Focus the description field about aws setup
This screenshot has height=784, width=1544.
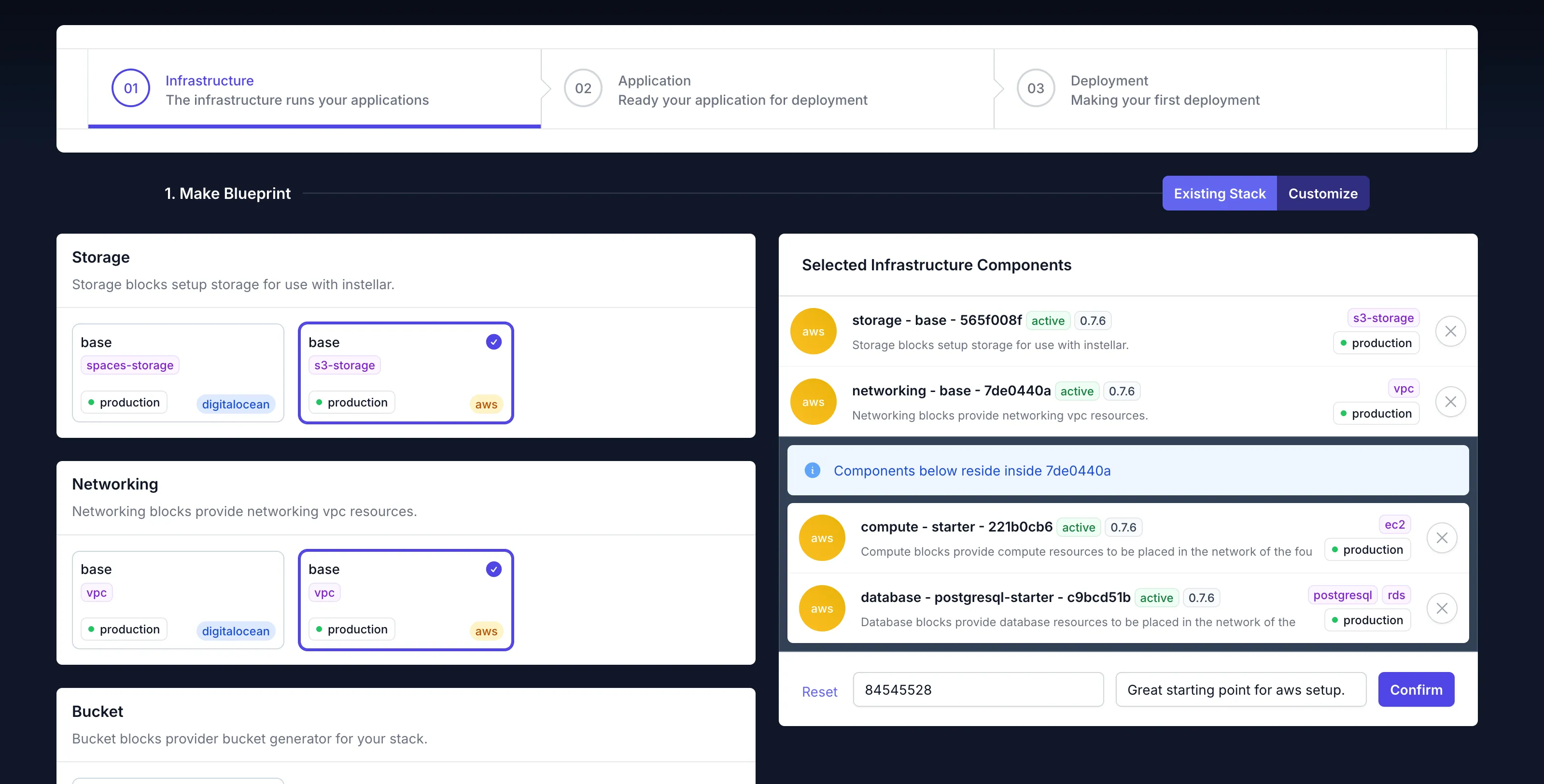point(1241,689)
